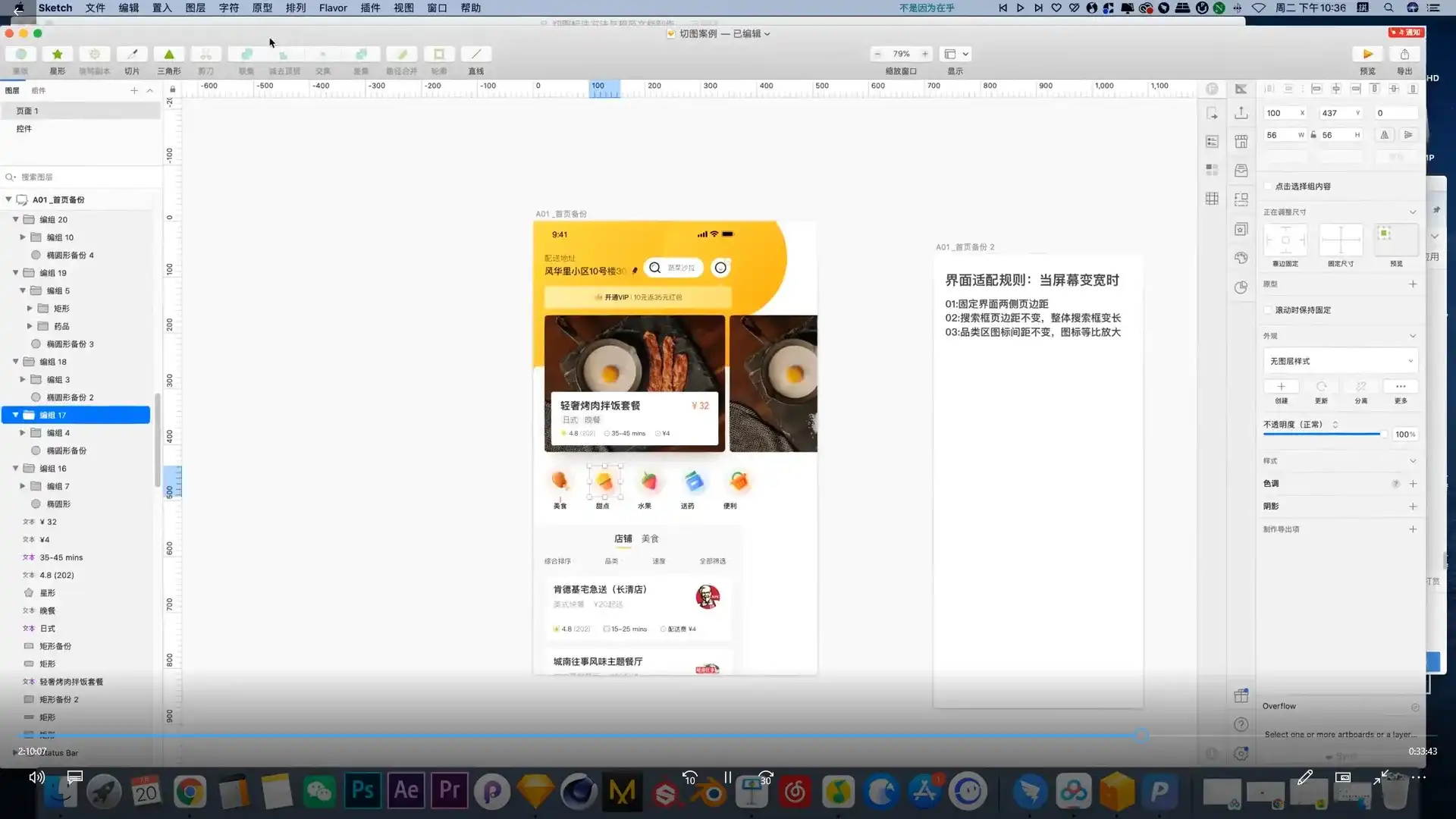Add a 阴影 shadow with the plus button
The height and width of the screenshot is (819, 1456).
click(x=1414, y=506)
